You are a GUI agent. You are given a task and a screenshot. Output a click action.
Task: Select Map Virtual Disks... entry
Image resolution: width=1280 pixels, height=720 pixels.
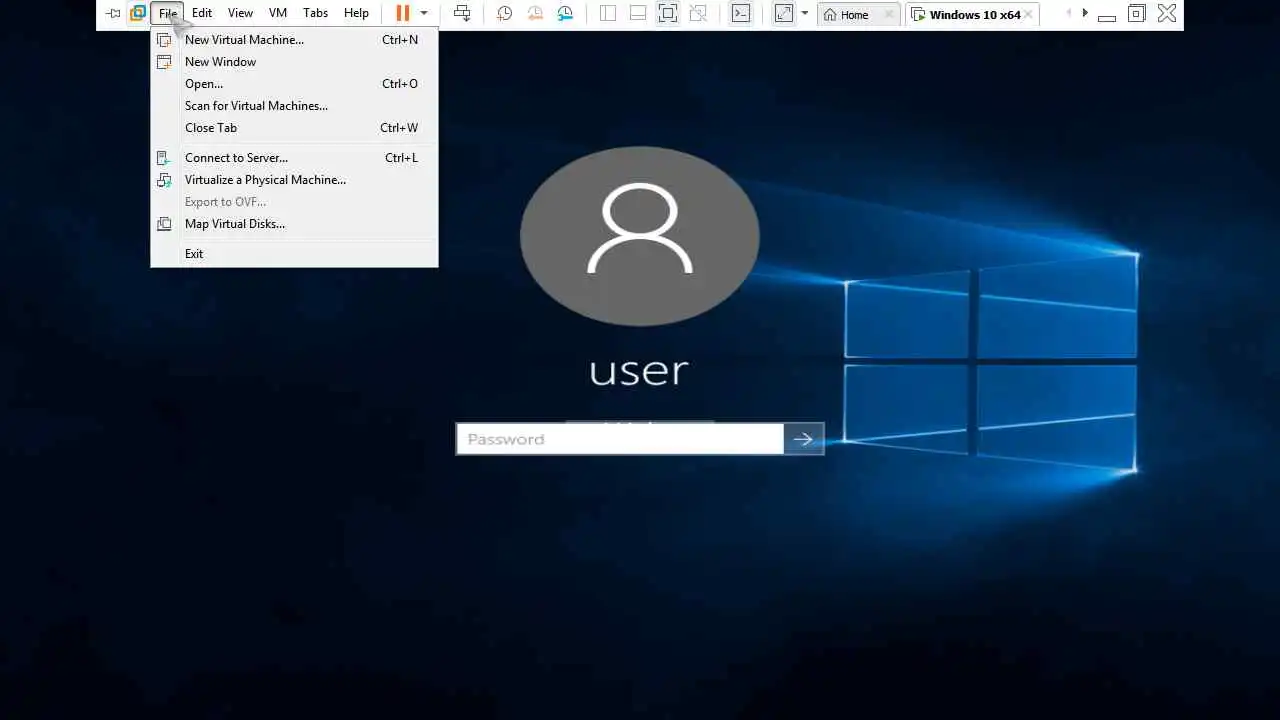[x=294, y=224]
